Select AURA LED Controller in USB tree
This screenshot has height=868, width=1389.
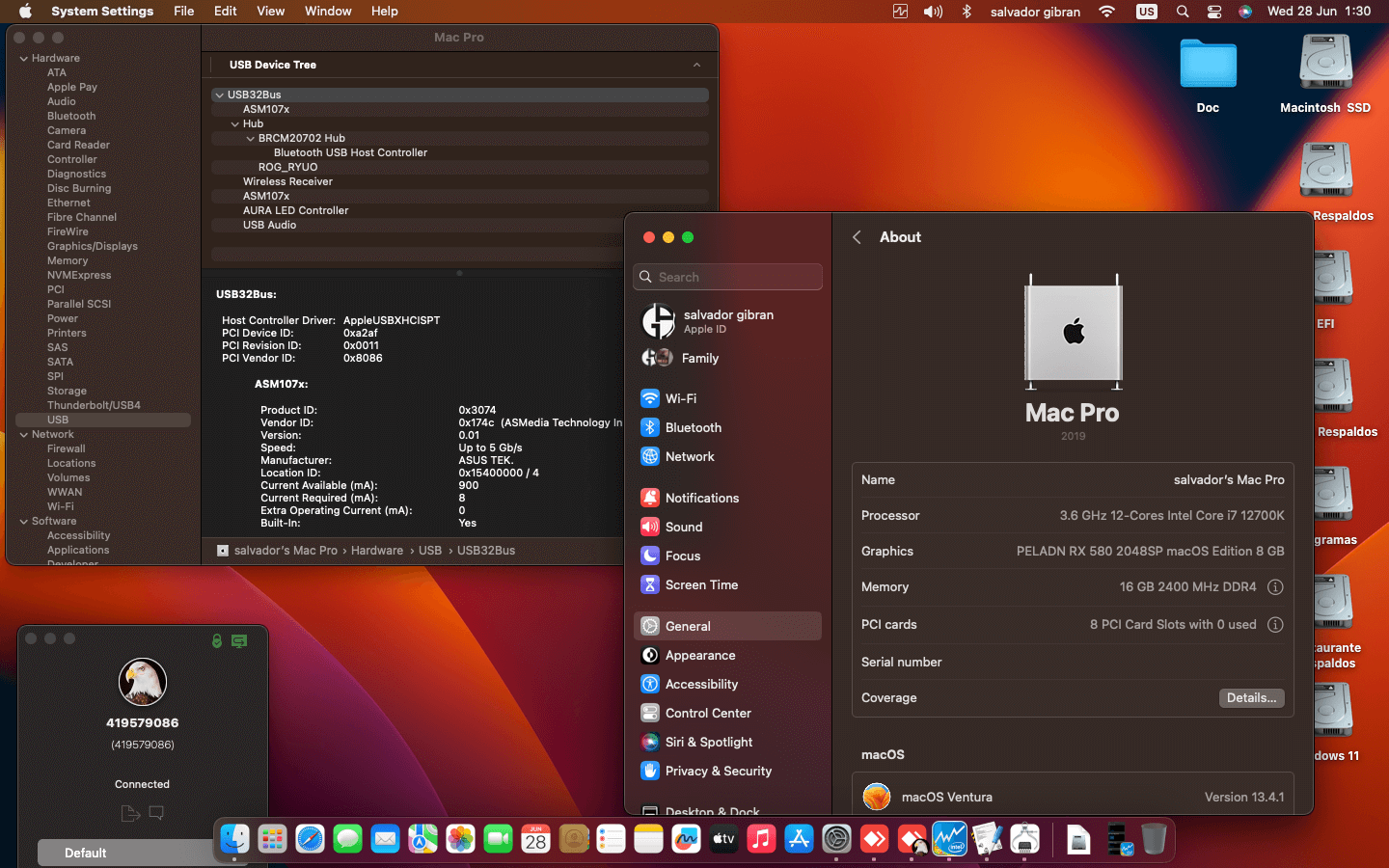click(x=295, y=211)
